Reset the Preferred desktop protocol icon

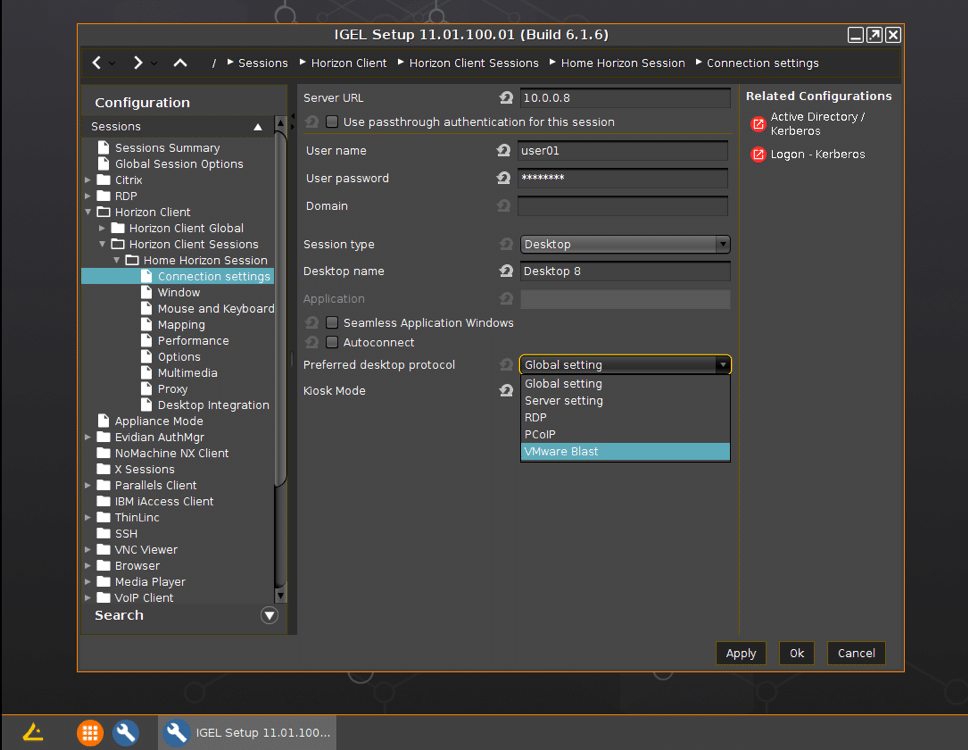(506, 364)
